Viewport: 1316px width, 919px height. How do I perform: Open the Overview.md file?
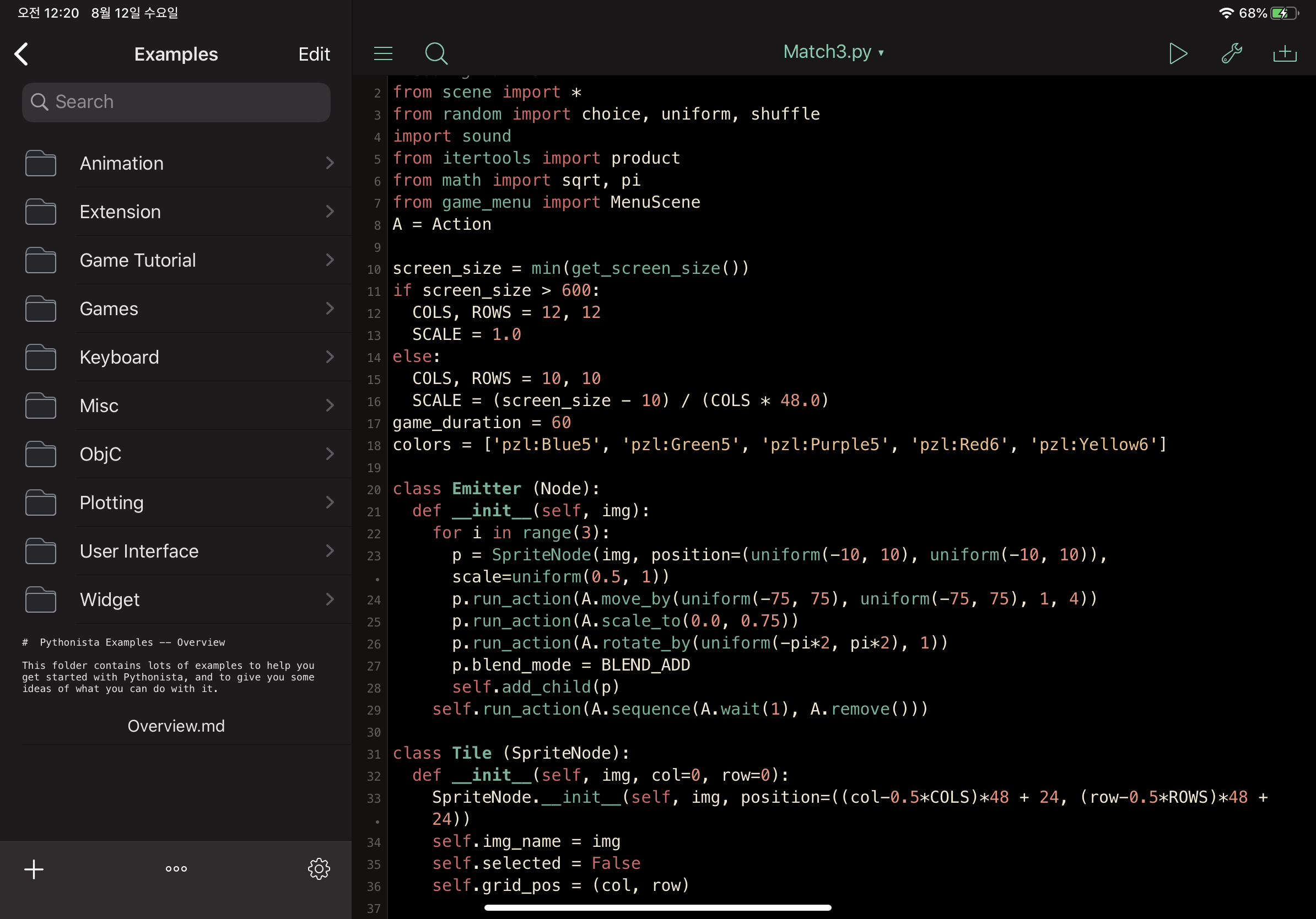176,726
